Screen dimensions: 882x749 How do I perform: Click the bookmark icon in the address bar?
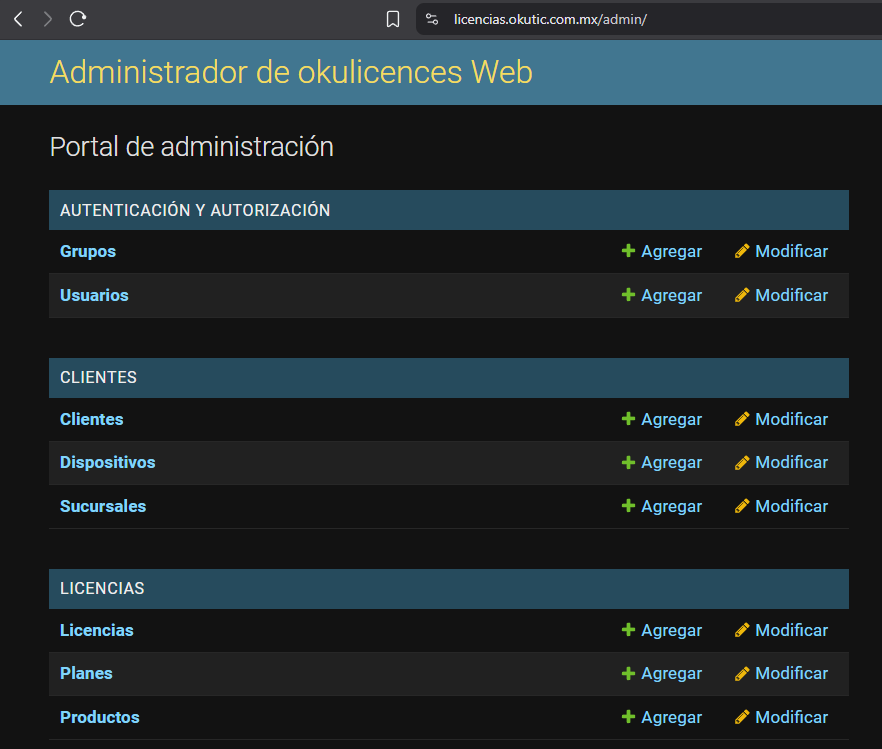coord(393,19)
